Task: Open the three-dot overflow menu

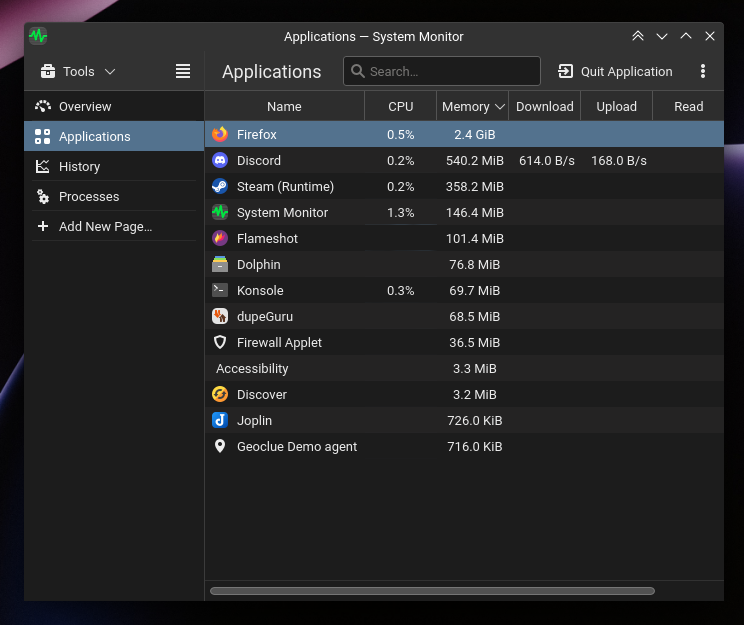Action: coord(703,71)
